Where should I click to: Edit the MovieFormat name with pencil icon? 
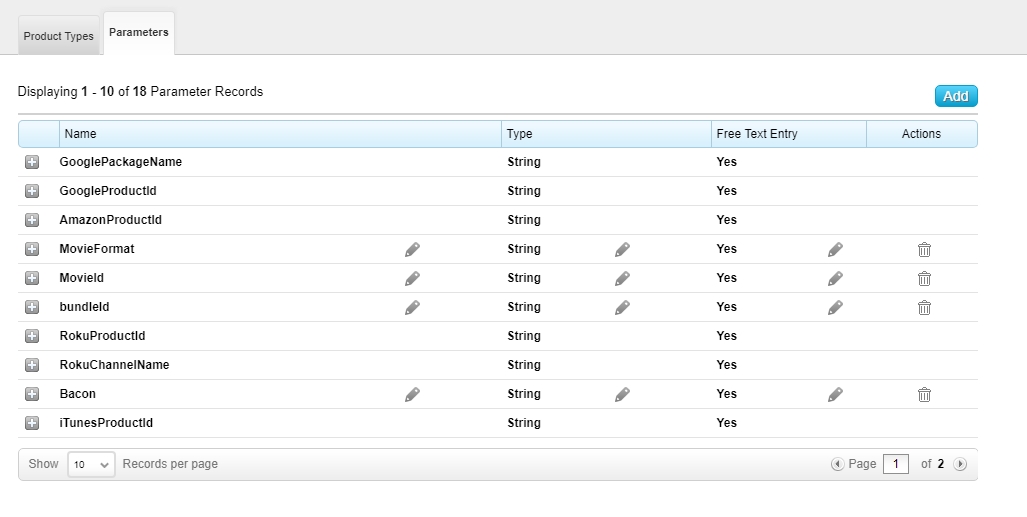[x=412, y=250]
